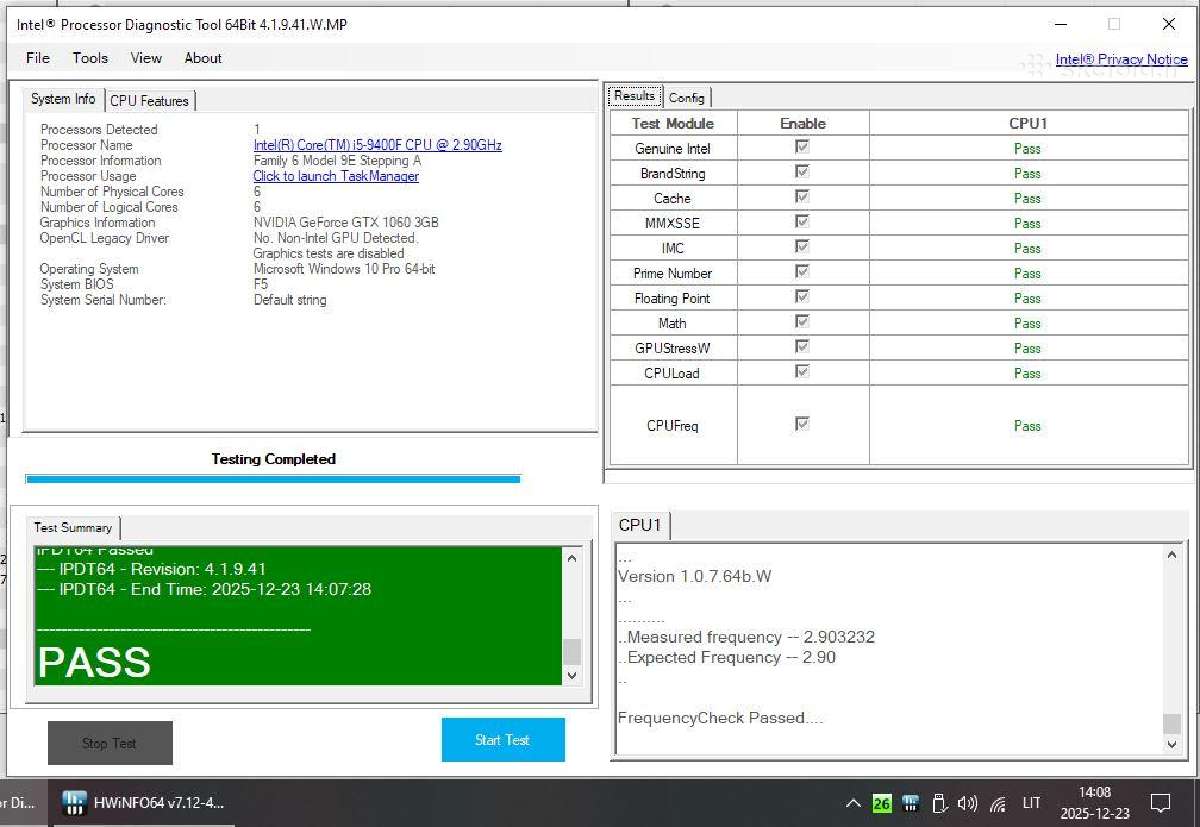This screenshot has height=827, width=1200.
Task: Click CPU1 output scrollbar down arrow
Action: pyautogui.click(x=1172, y=744)
